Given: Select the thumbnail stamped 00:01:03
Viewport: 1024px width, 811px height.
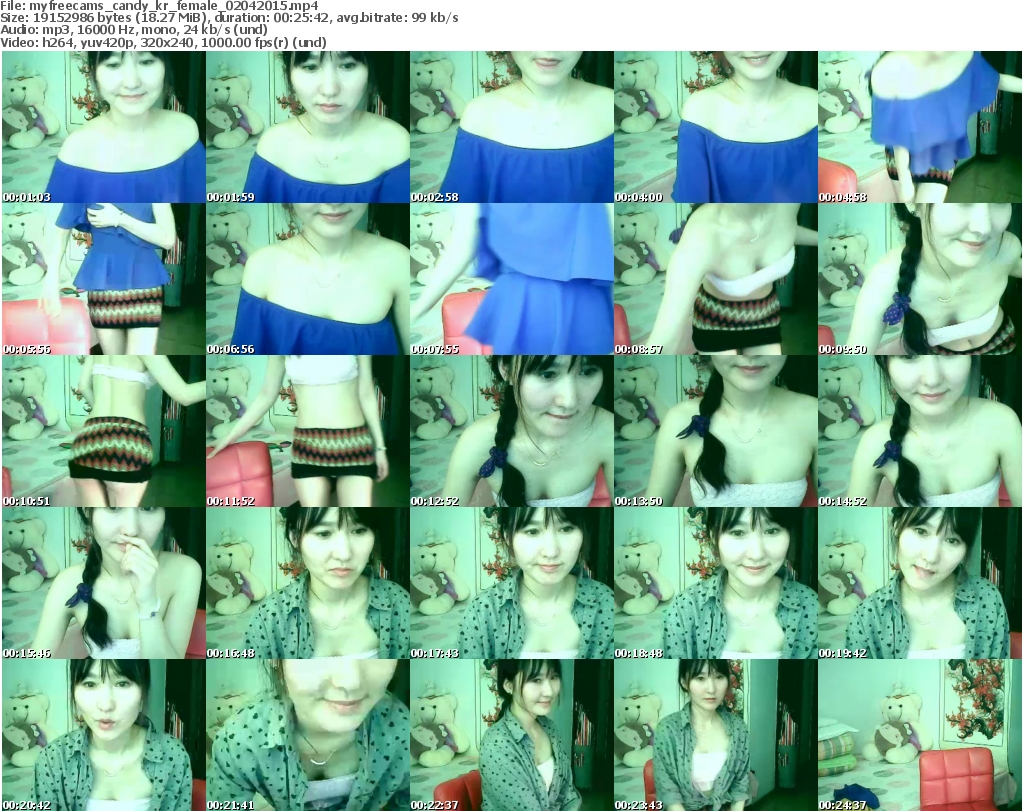Looking at the screenshot, I should click(104, 127).
